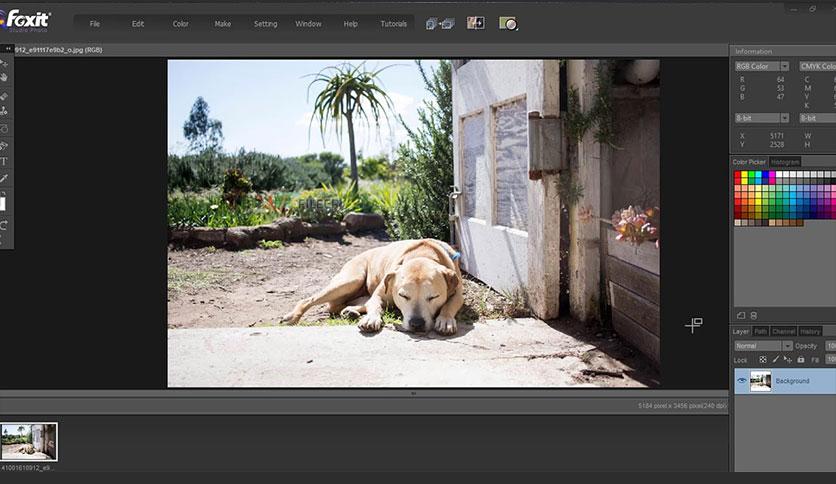Click the second stacked-windows icon in the top toolbar
The width and height of the screenshot is (836, 484).
448,23
